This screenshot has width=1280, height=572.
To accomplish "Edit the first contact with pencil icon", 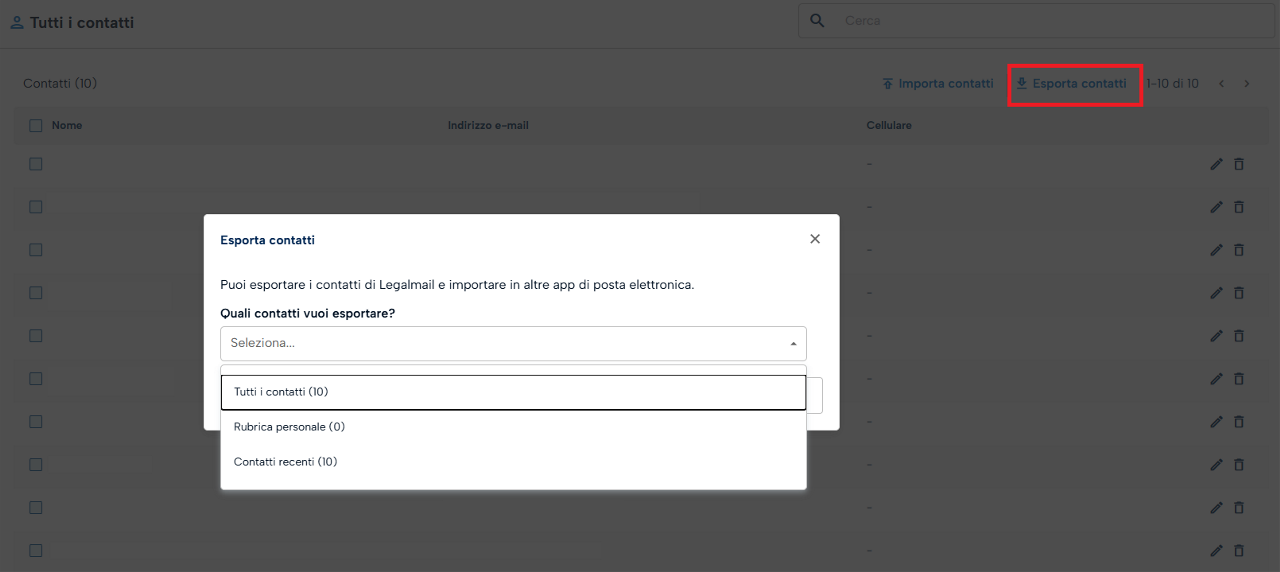I will click(x=1216, y=164).
